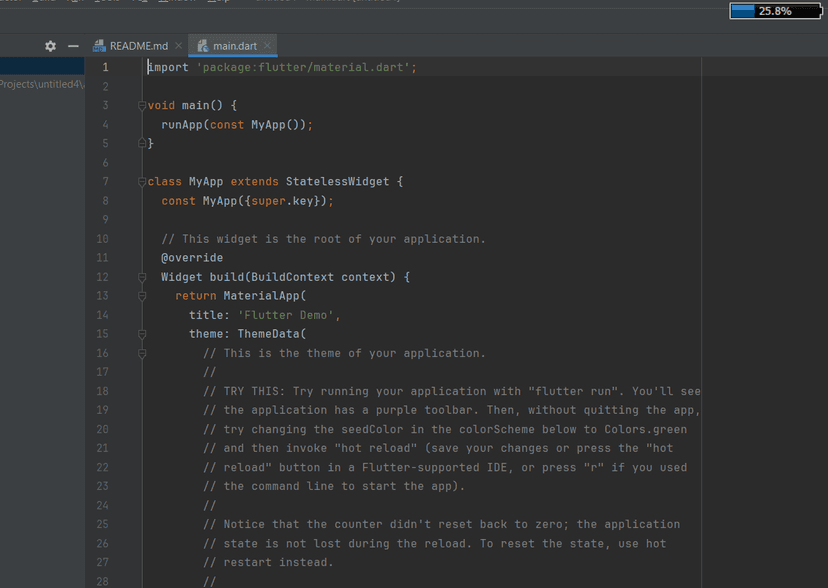The height and width of the screenshot is (588, 828).
Task: Select the highlighted row in project panel
Action: pos(42,66)
